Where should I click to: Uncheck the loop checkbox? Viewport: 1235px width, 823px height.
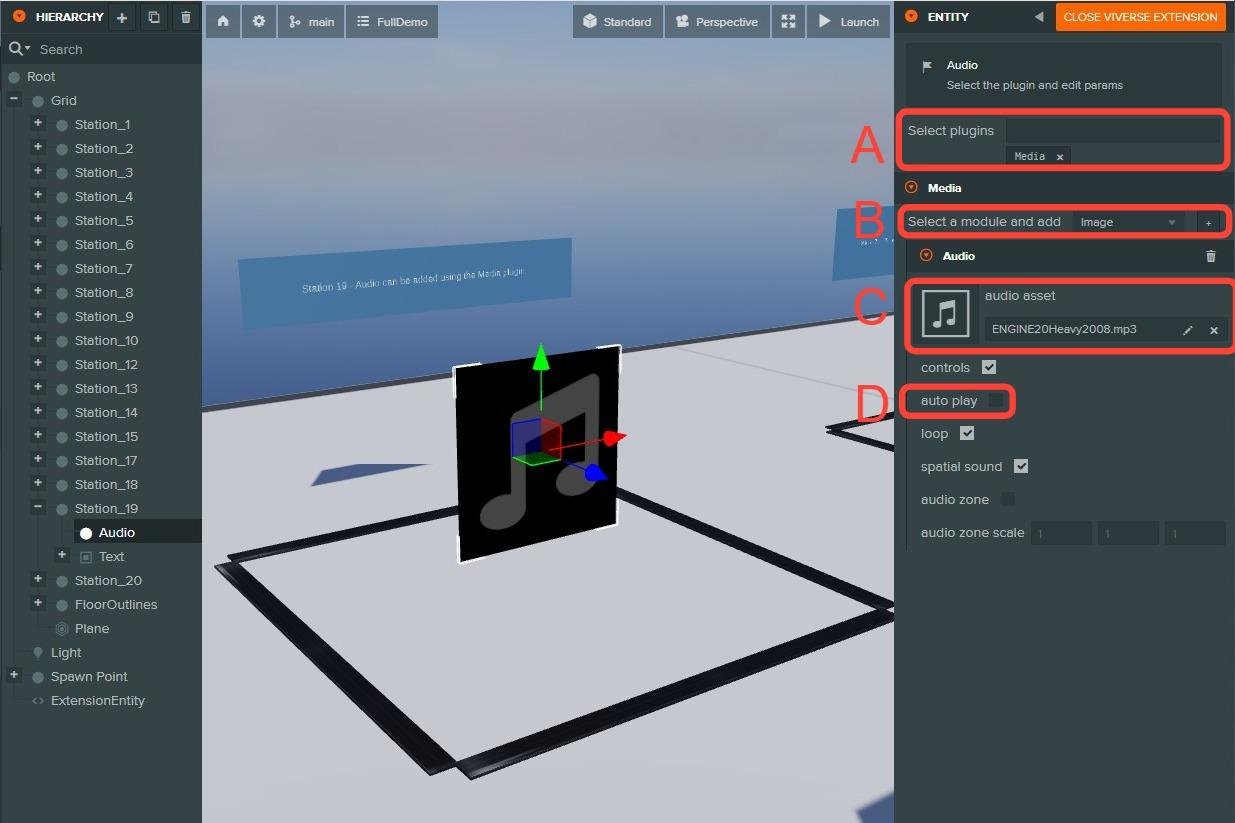click(x=967, y=433)
